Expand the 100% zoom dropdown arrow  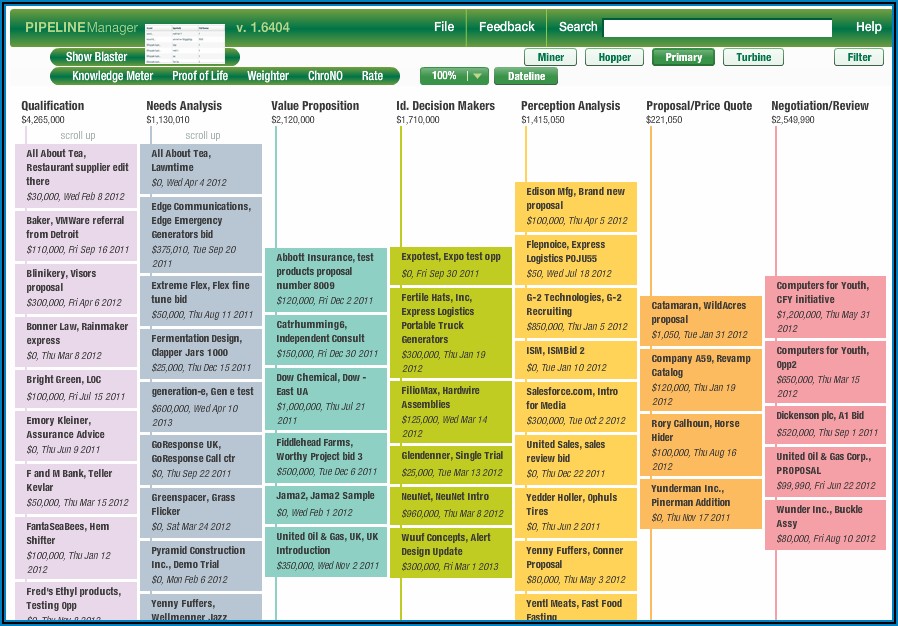pos(477,76)
